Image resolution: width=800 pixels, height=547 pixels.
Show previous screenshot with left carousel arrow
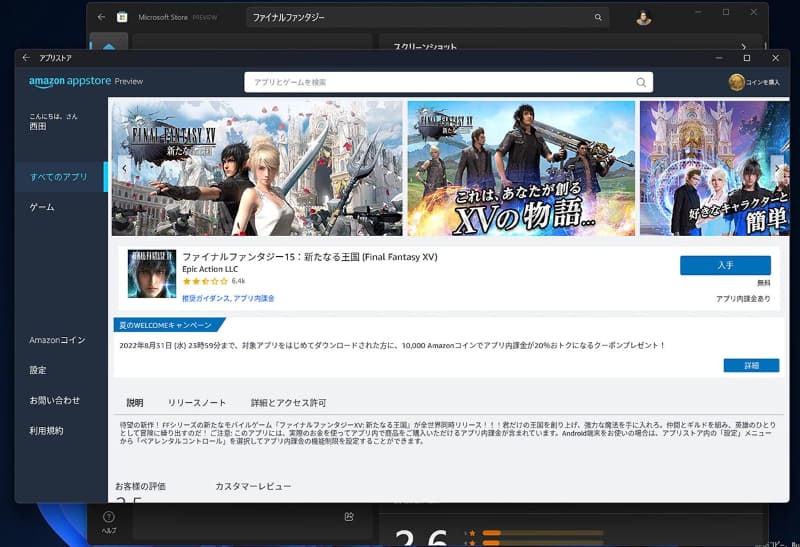tap(124, 168)
